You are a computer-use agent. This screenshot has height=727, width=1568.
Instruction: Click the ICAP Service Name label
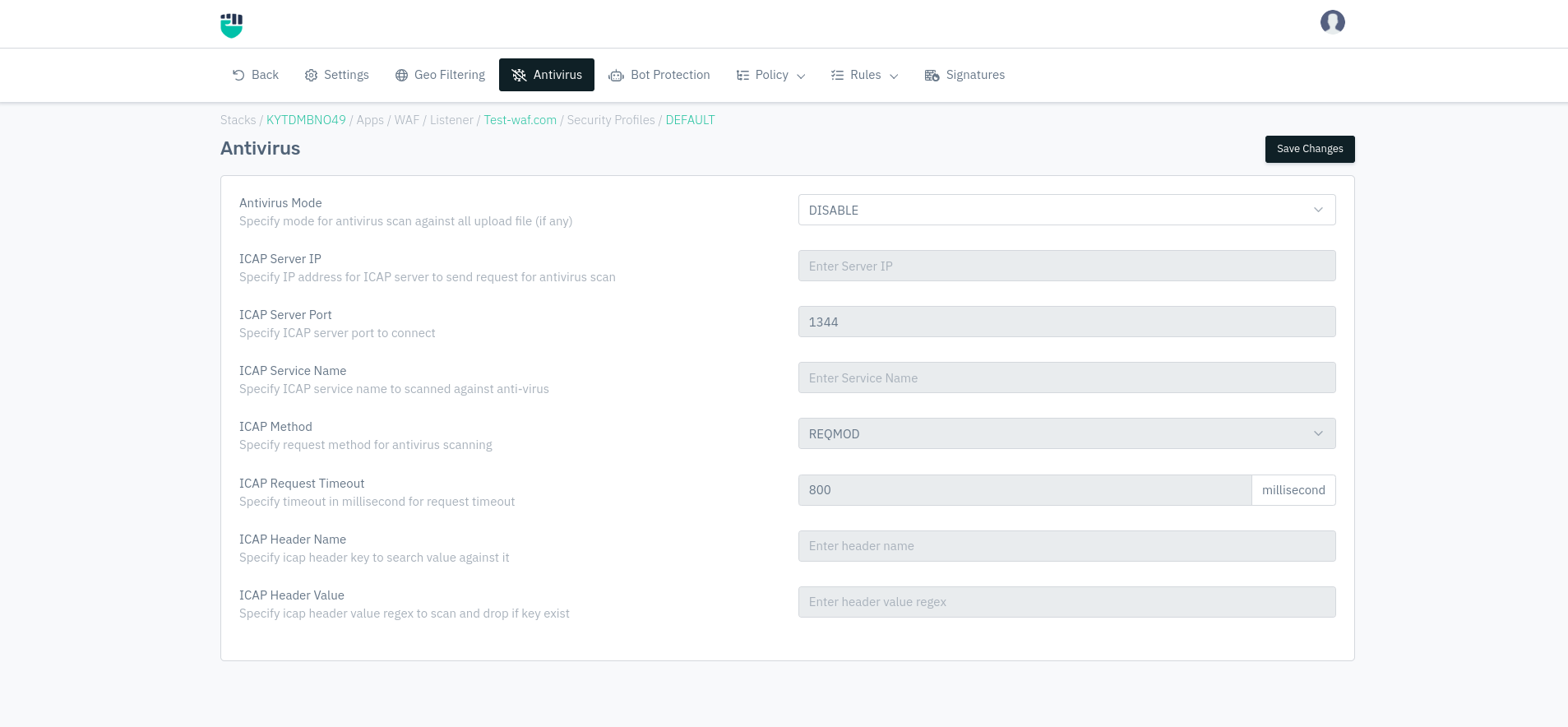pyautogui.click(x=293, y=371)
